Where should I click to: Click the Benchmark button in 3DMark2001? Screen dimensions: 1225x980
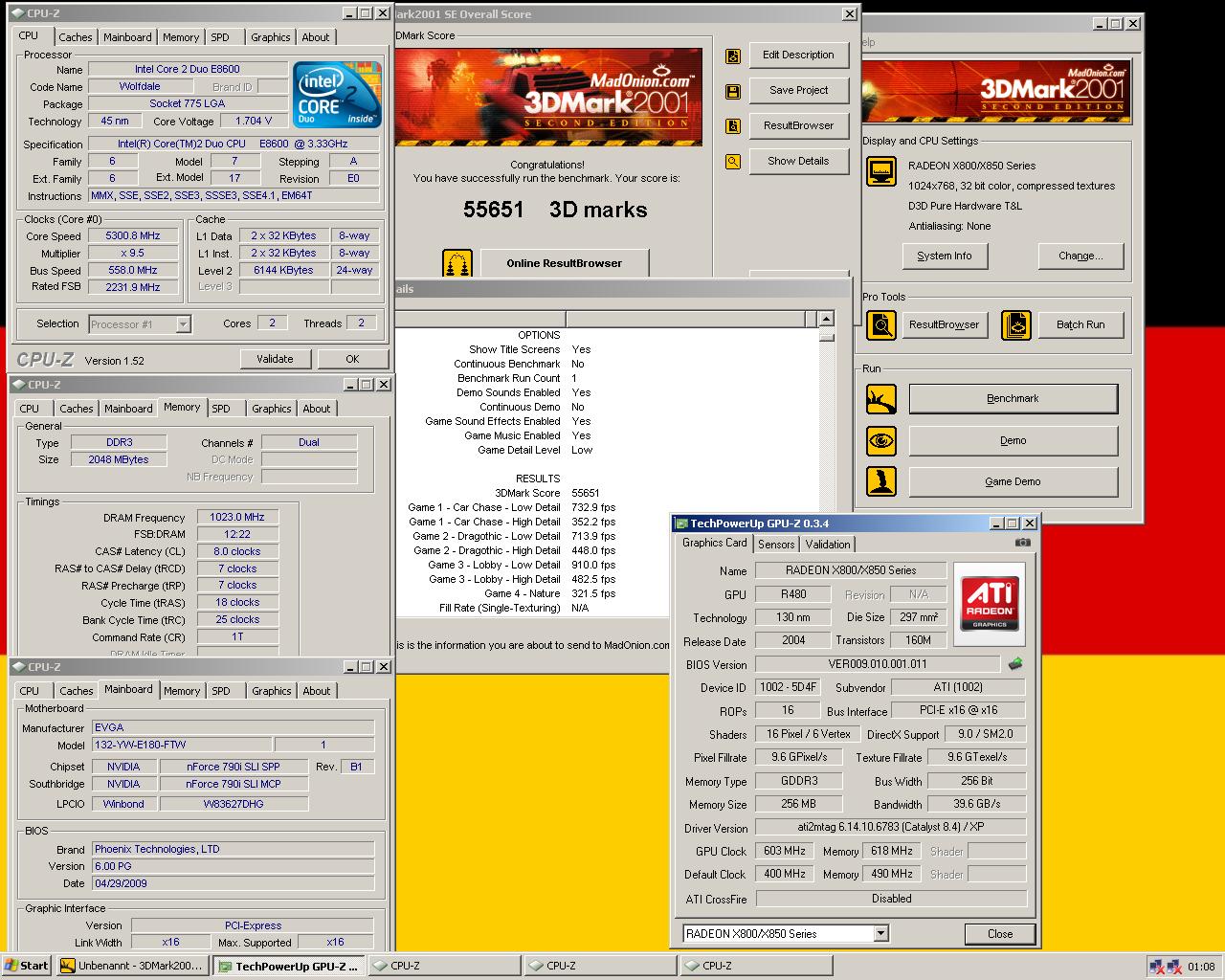tap(1013, 399)
